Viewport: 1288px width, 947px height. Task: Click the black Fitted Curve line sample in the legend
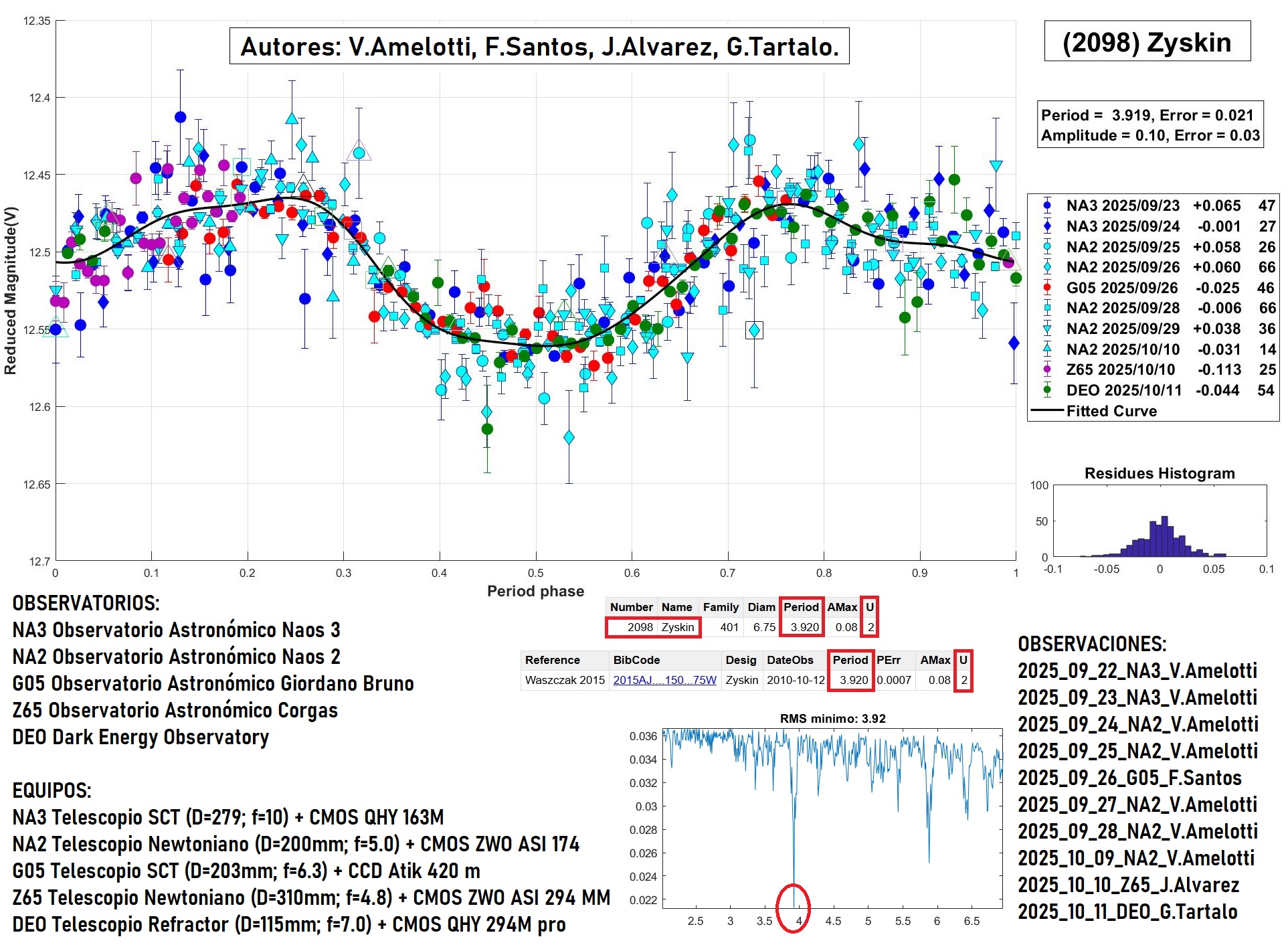(1047, 411)
